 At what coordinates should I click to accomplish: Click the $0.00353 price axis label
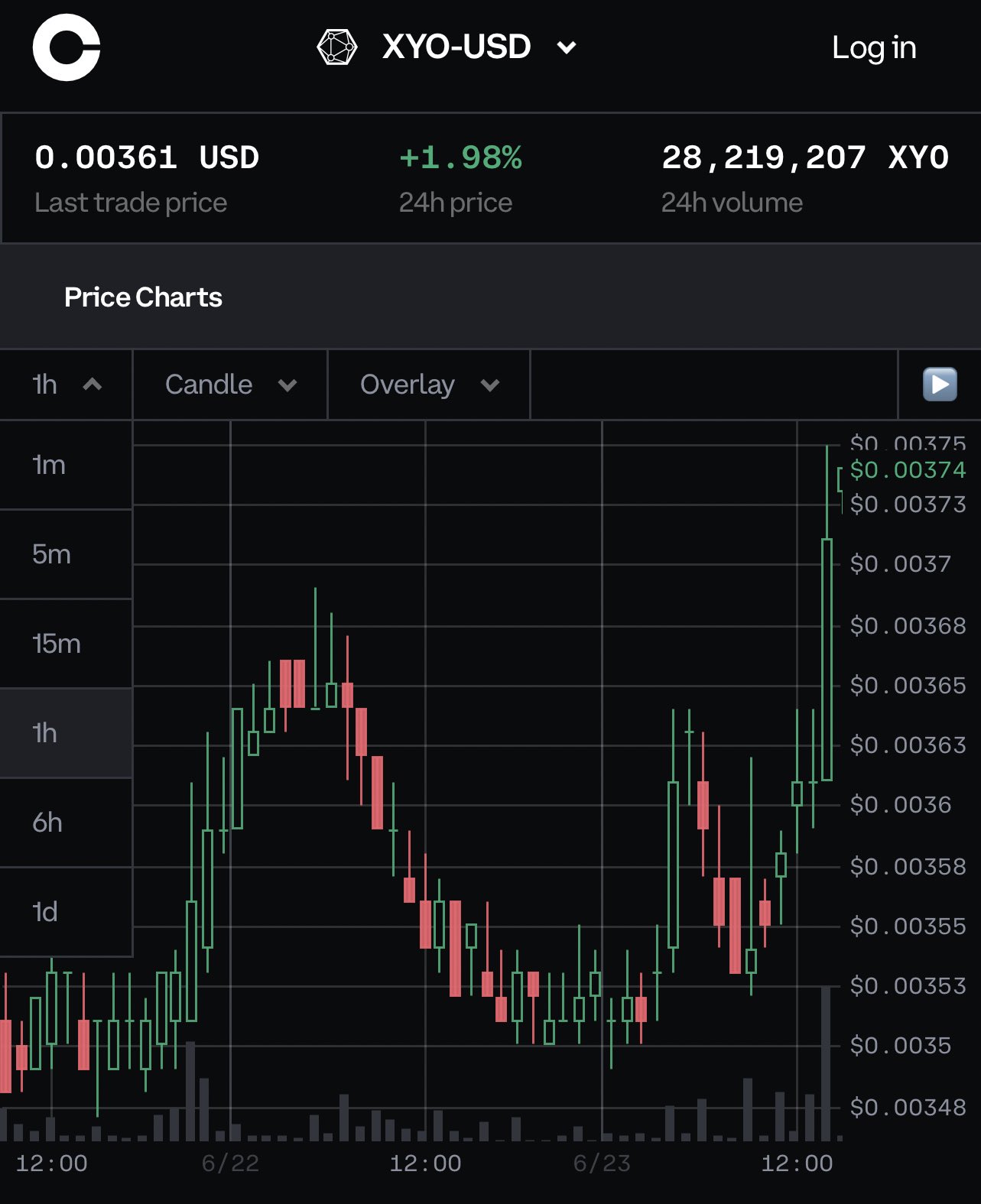point(908,986)
